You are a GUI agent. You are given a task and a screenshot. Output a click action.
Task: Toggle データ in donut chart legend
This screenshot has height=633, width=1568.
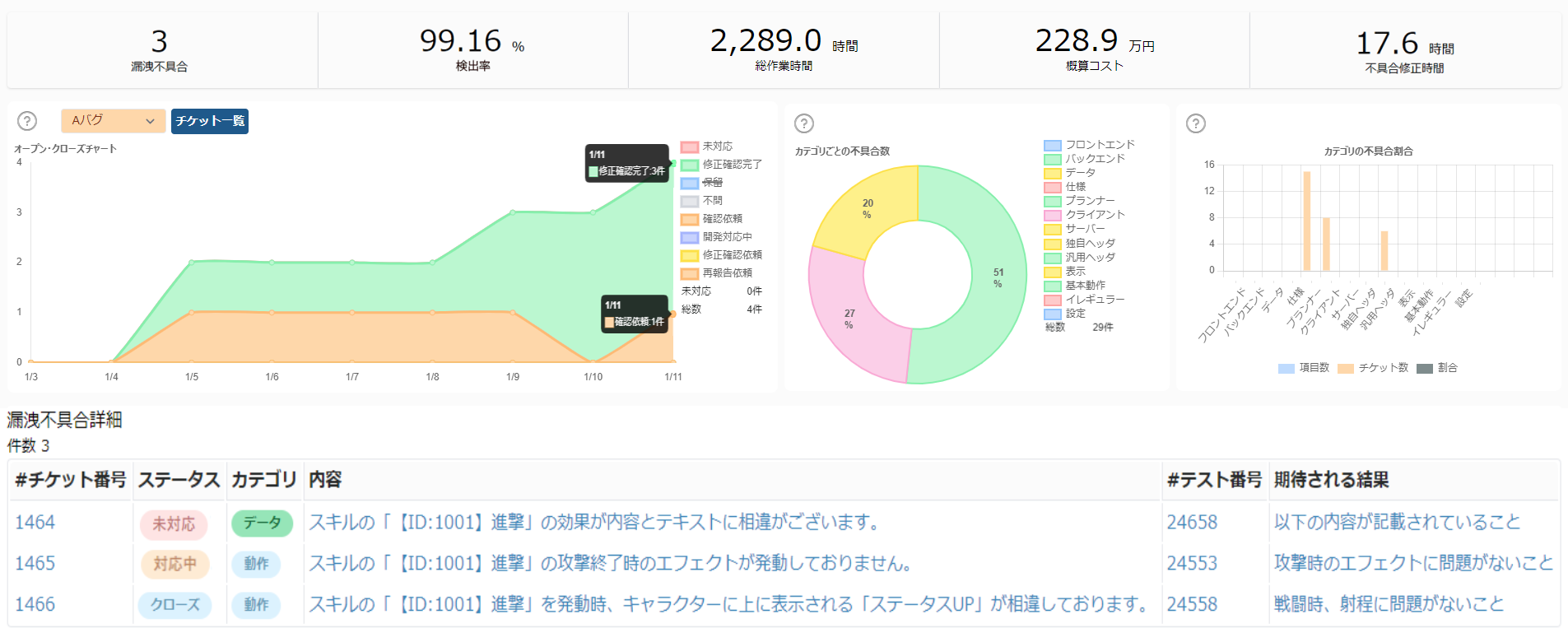pos(1070,173)
